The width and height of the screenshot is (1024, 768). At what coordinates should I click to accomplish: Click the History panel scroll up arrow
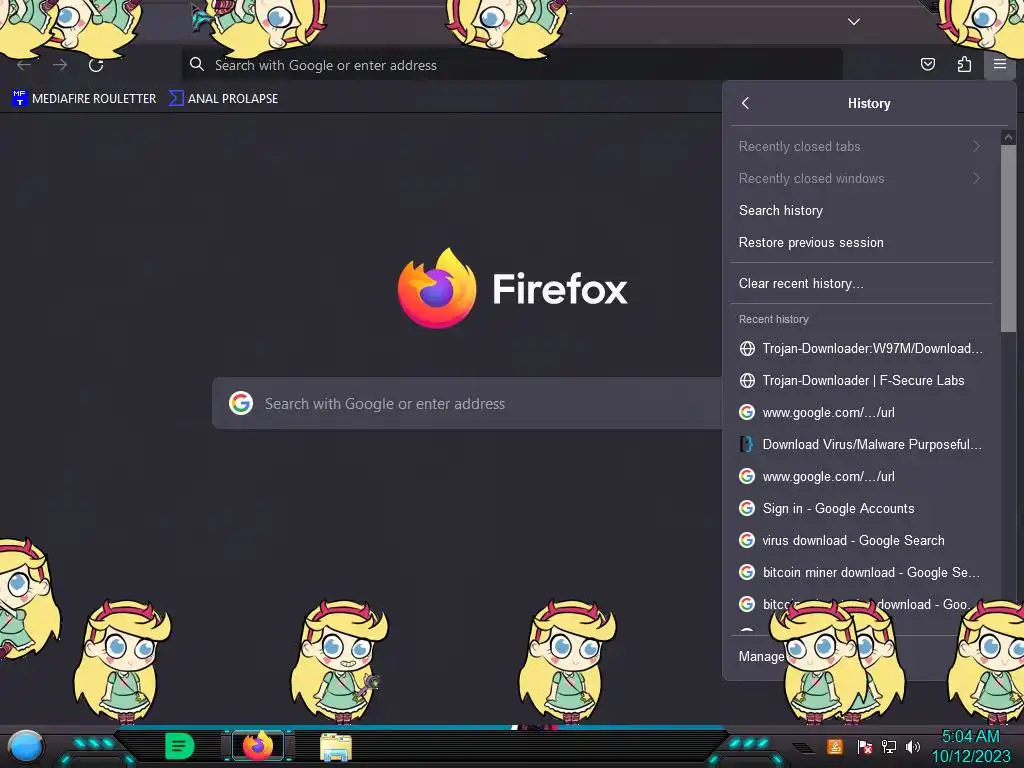1008,137
